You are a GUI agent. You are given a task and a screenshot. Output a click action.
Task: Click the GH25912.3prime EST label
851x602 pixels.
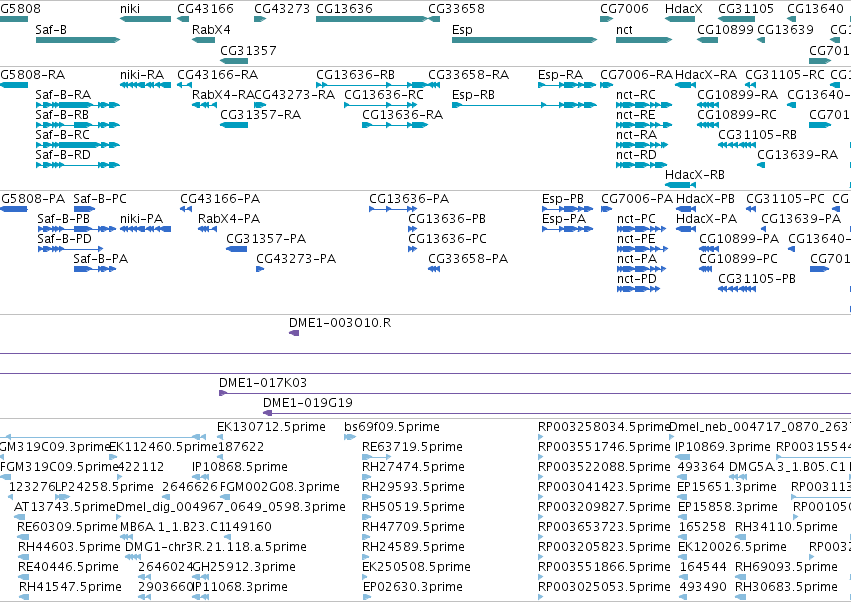point(244,567)
